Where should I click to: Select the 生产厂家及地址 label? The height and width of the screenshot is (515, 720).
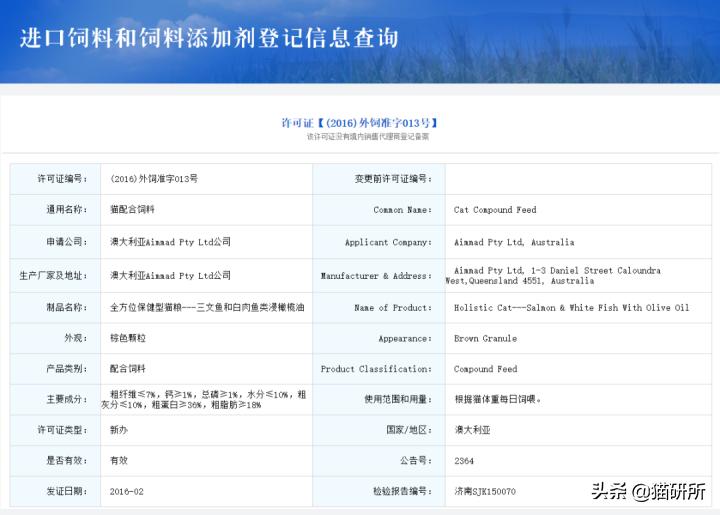coord(53,275)
